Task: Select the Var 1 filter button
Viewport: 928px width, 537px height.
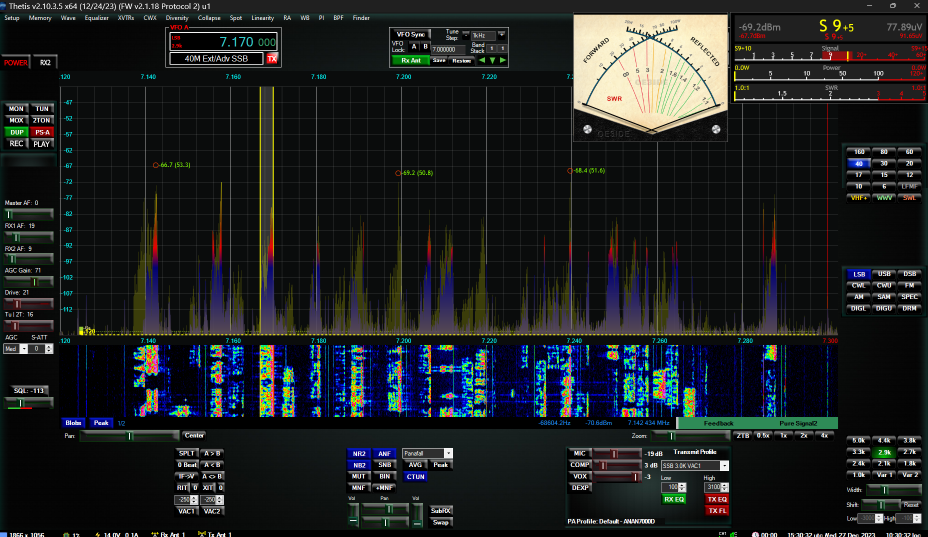Action: (x=884, y=475)
